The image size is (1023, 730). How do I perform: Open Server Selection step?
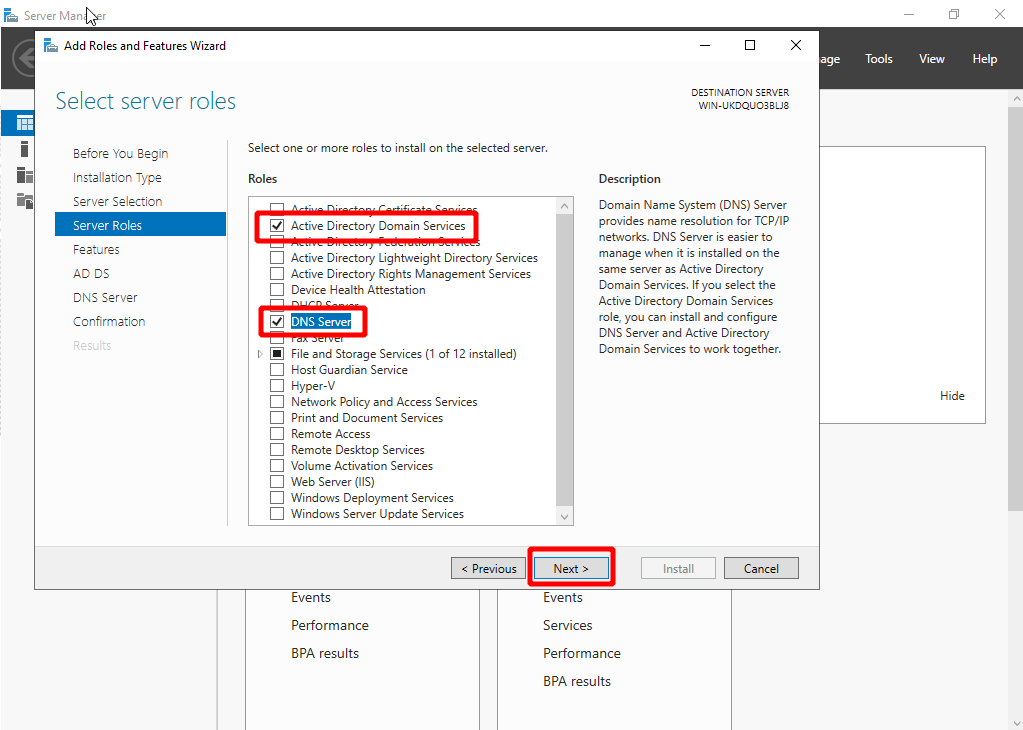tap(117, 202)
